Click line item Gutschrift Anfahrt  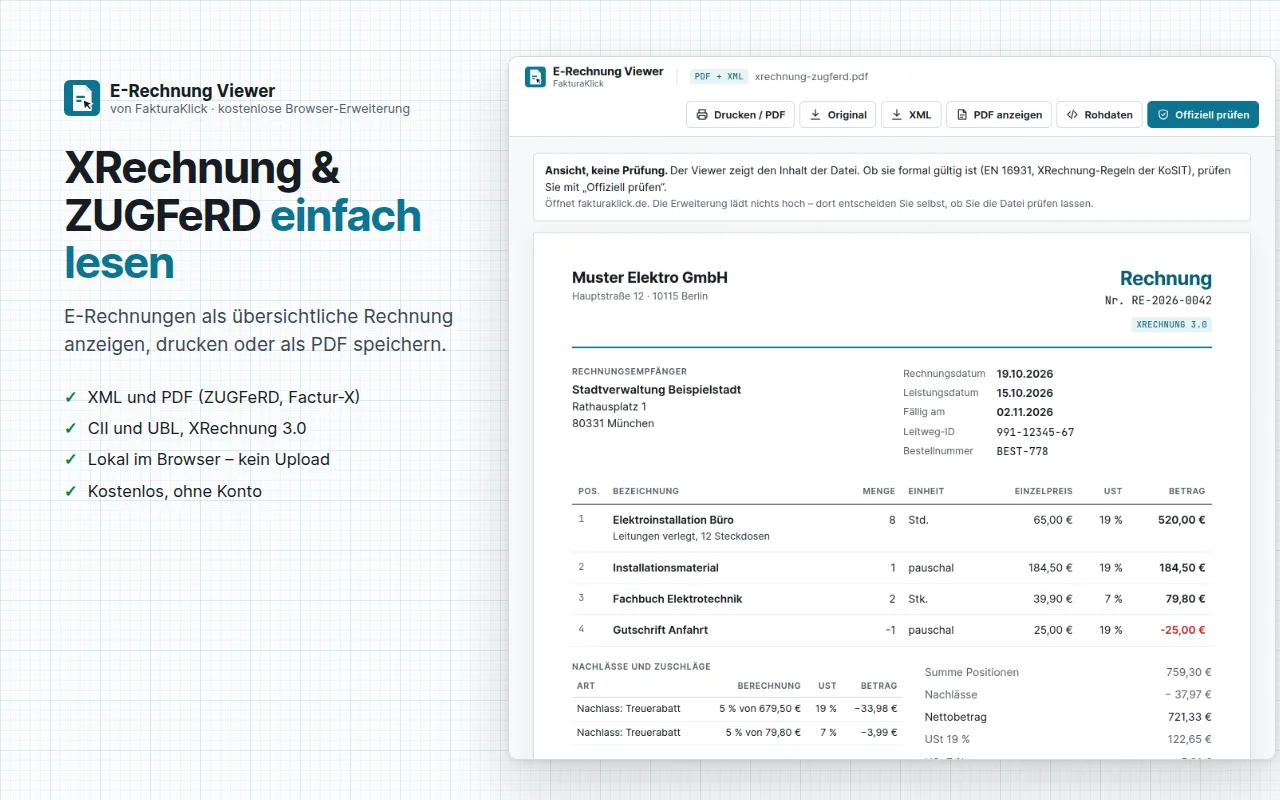tap(660, 630)
